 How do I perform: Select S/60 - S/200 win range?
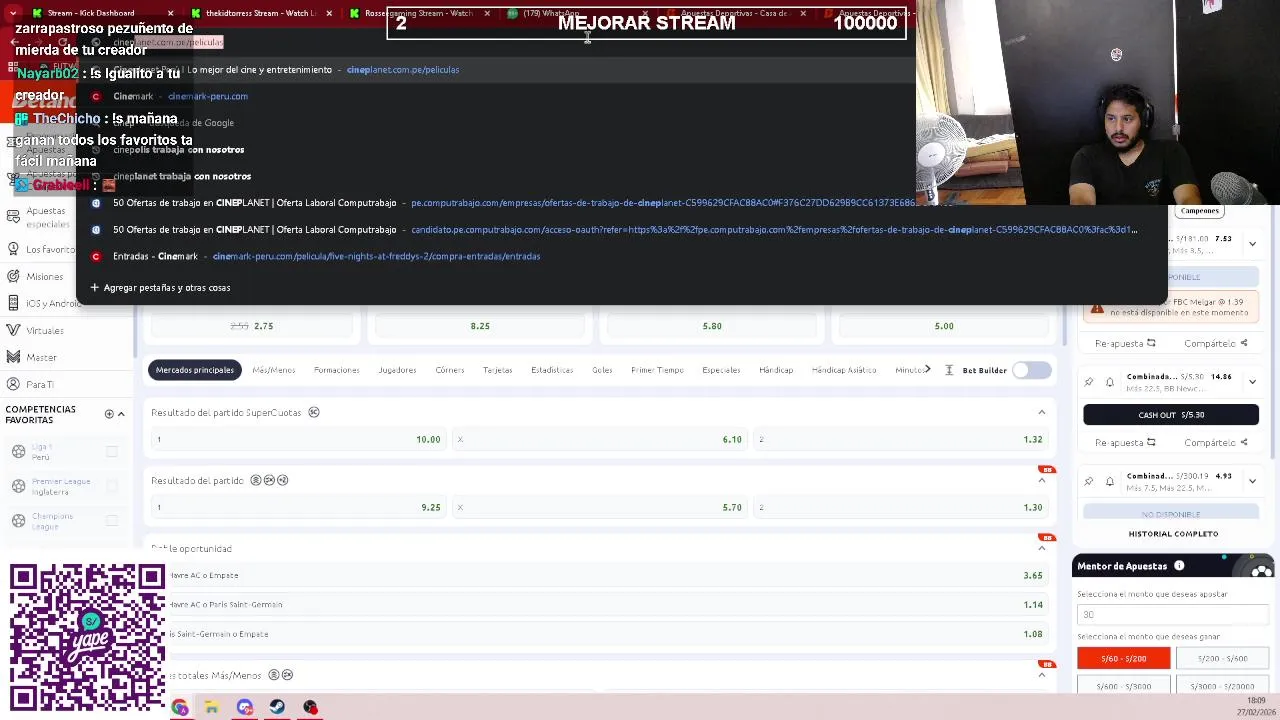(x=1123, y=659)
